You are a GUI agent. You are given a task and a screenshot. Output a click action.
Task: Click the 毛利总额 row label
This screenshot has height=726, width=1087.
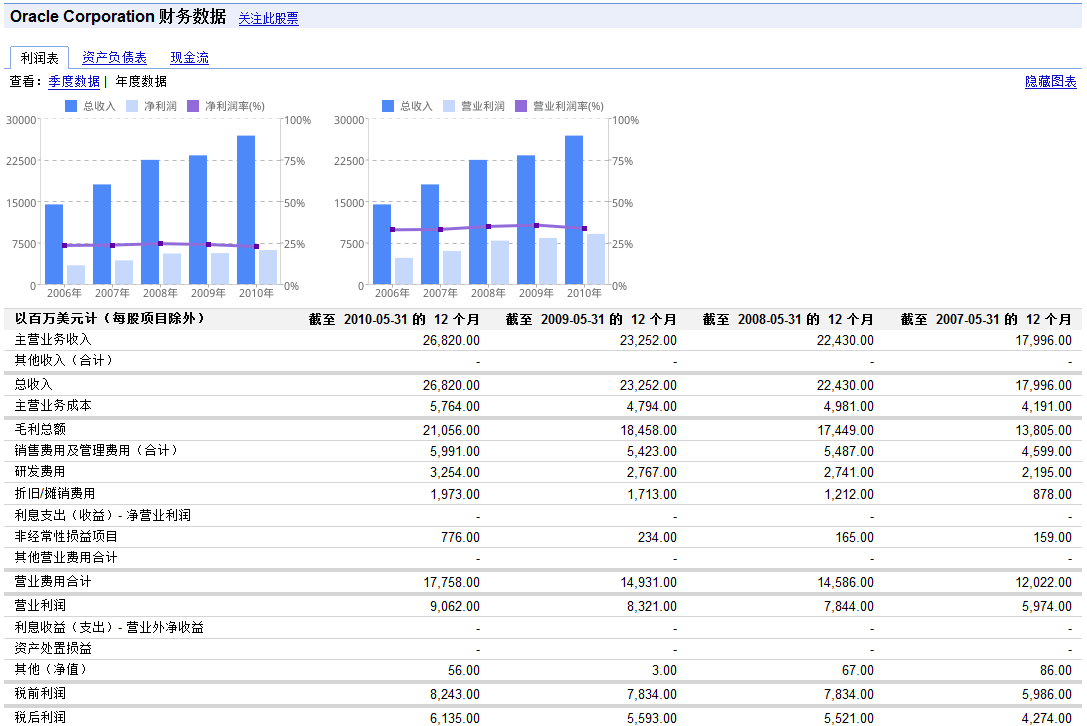tap(40, 429)
